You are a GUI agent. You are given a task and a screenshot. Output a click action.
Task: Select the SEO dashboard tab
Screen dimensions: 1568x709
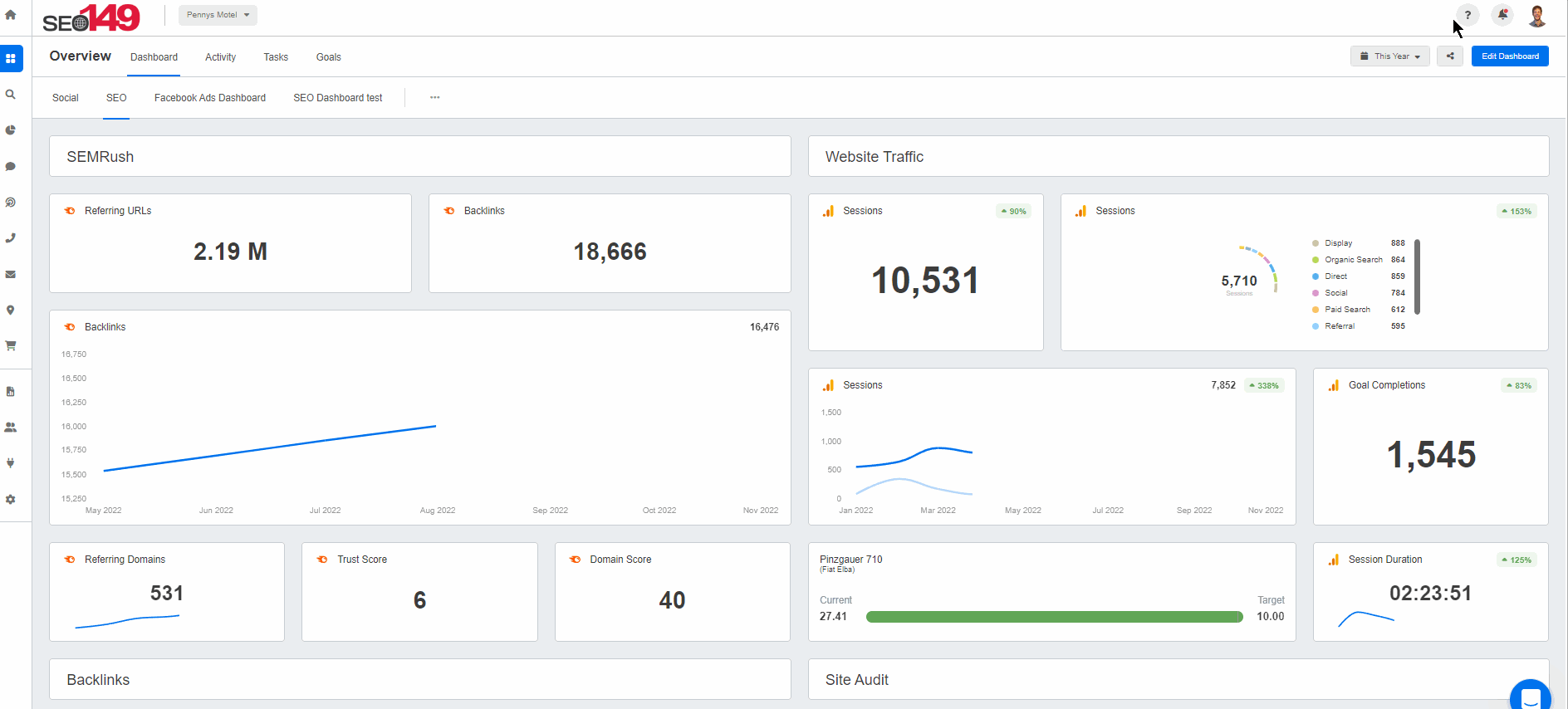pyautogui.click(x=116, y=98)
